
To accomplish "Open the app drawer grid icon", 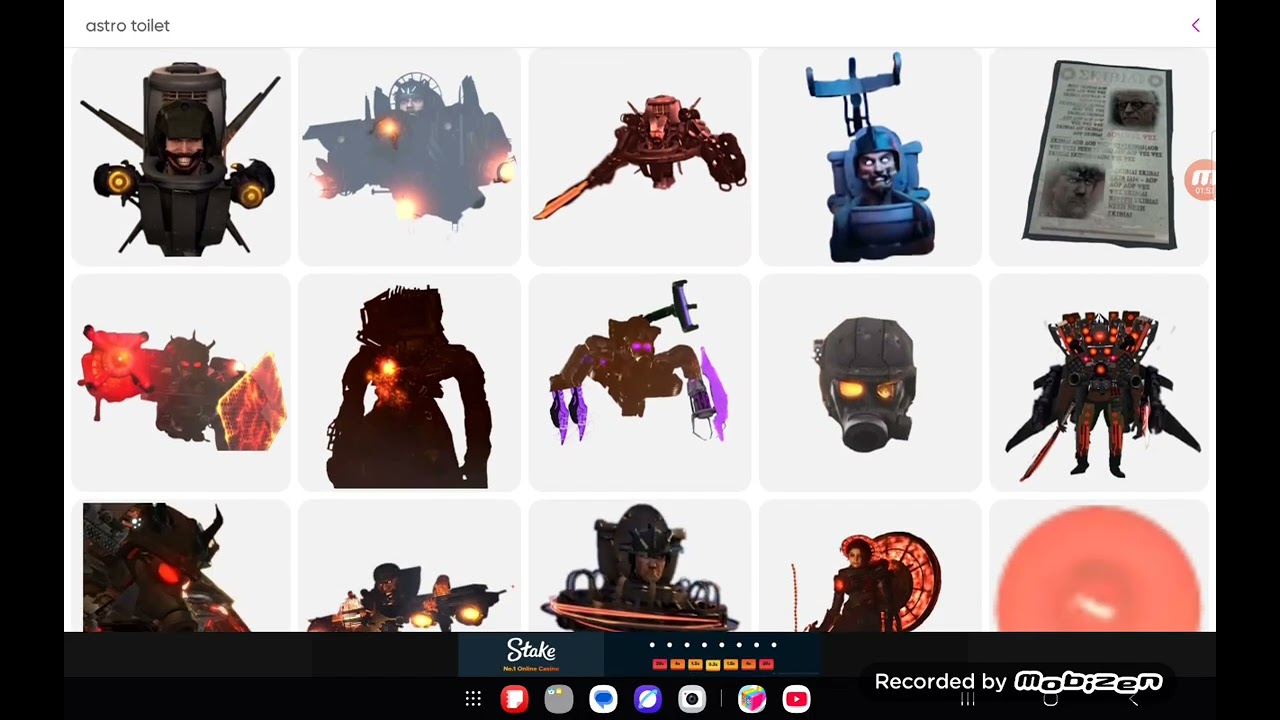I will [473, 699].
